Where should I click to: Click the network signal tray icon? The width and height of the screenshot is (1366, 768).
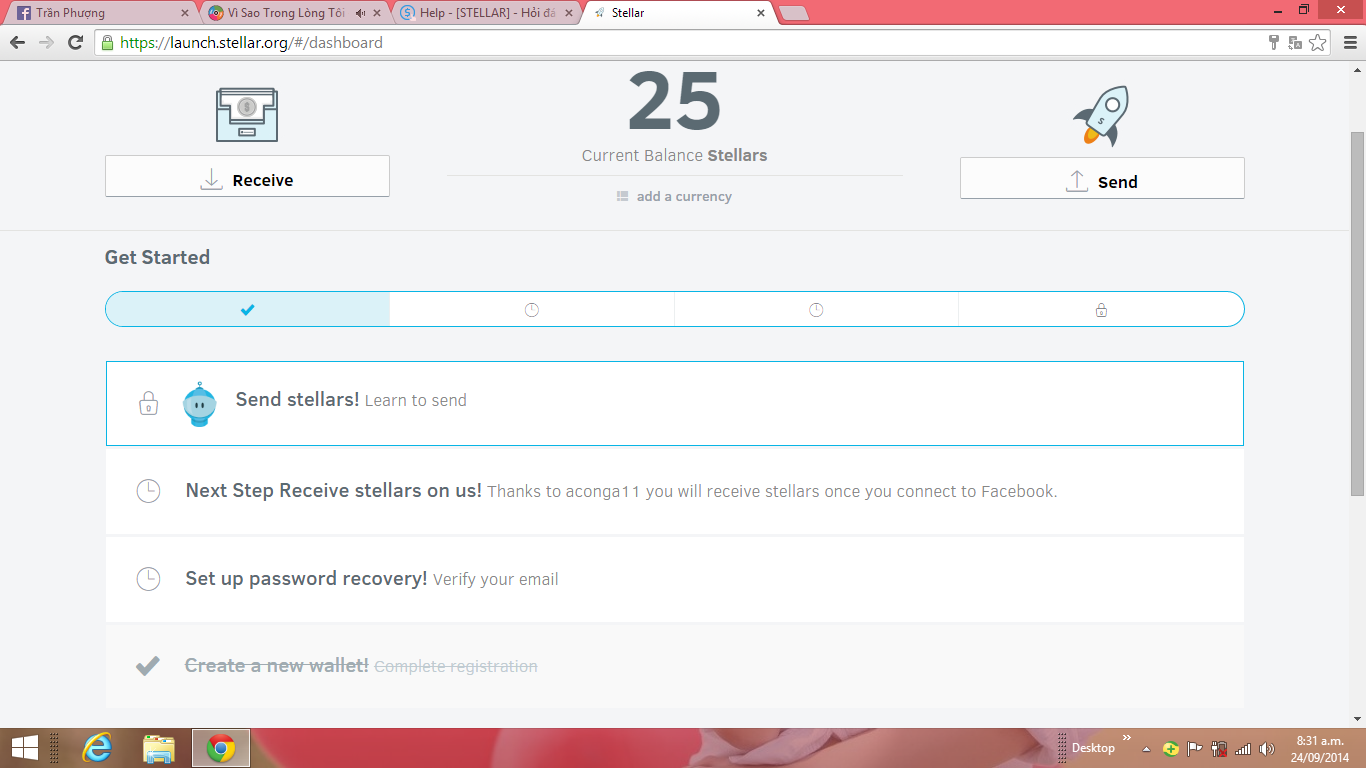click(x=1243, y=749)
